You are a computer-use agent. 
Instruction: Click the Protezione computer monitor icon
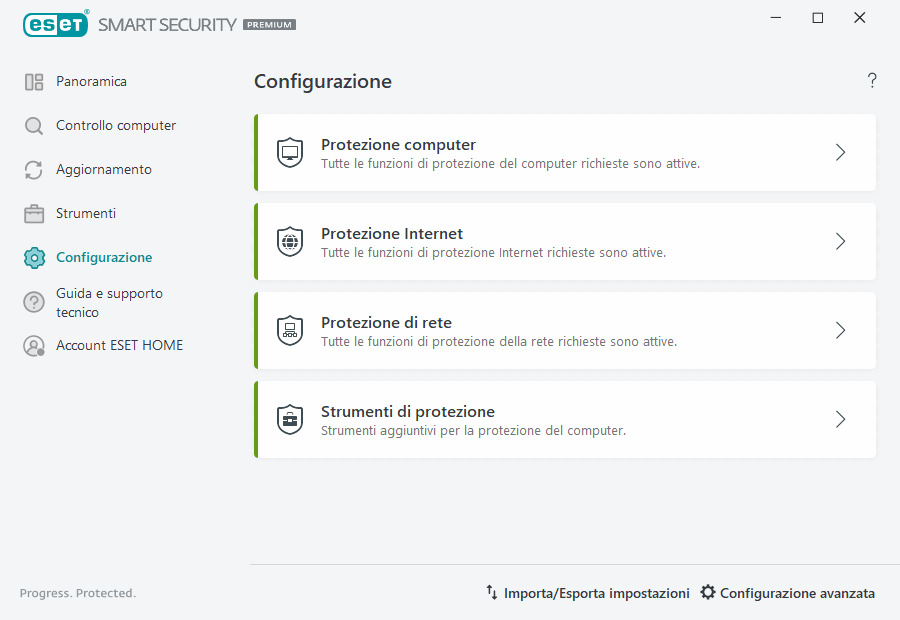point(290,152)
